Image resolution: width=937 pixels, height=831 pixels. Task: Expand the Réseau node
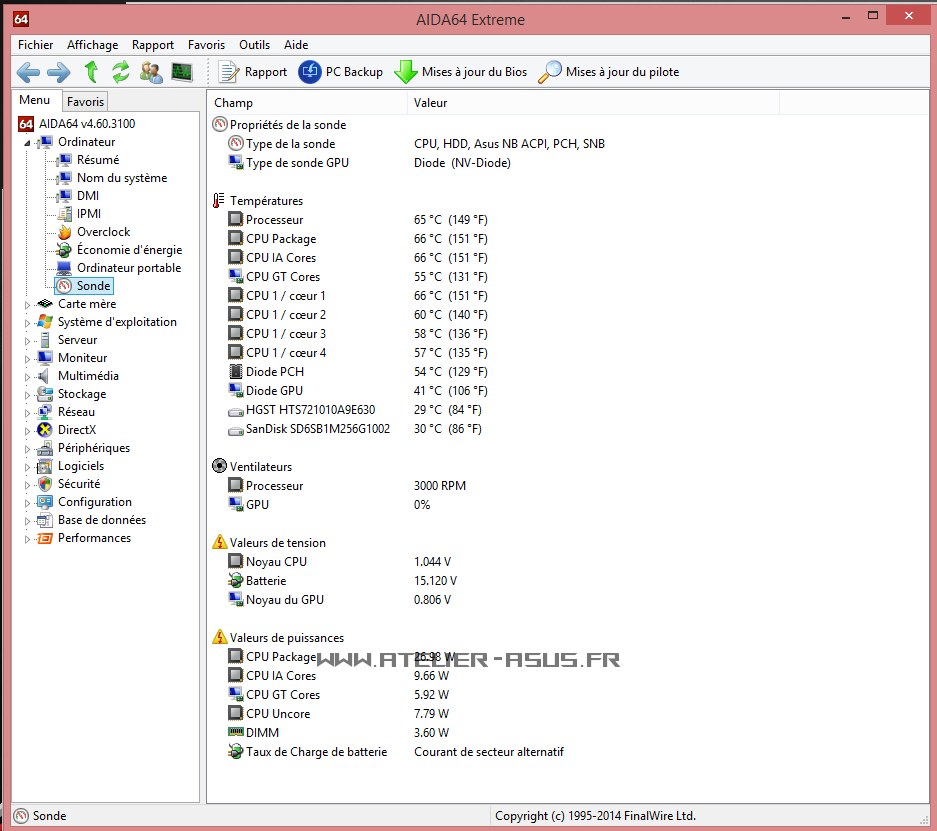click(x=27, y=412)
